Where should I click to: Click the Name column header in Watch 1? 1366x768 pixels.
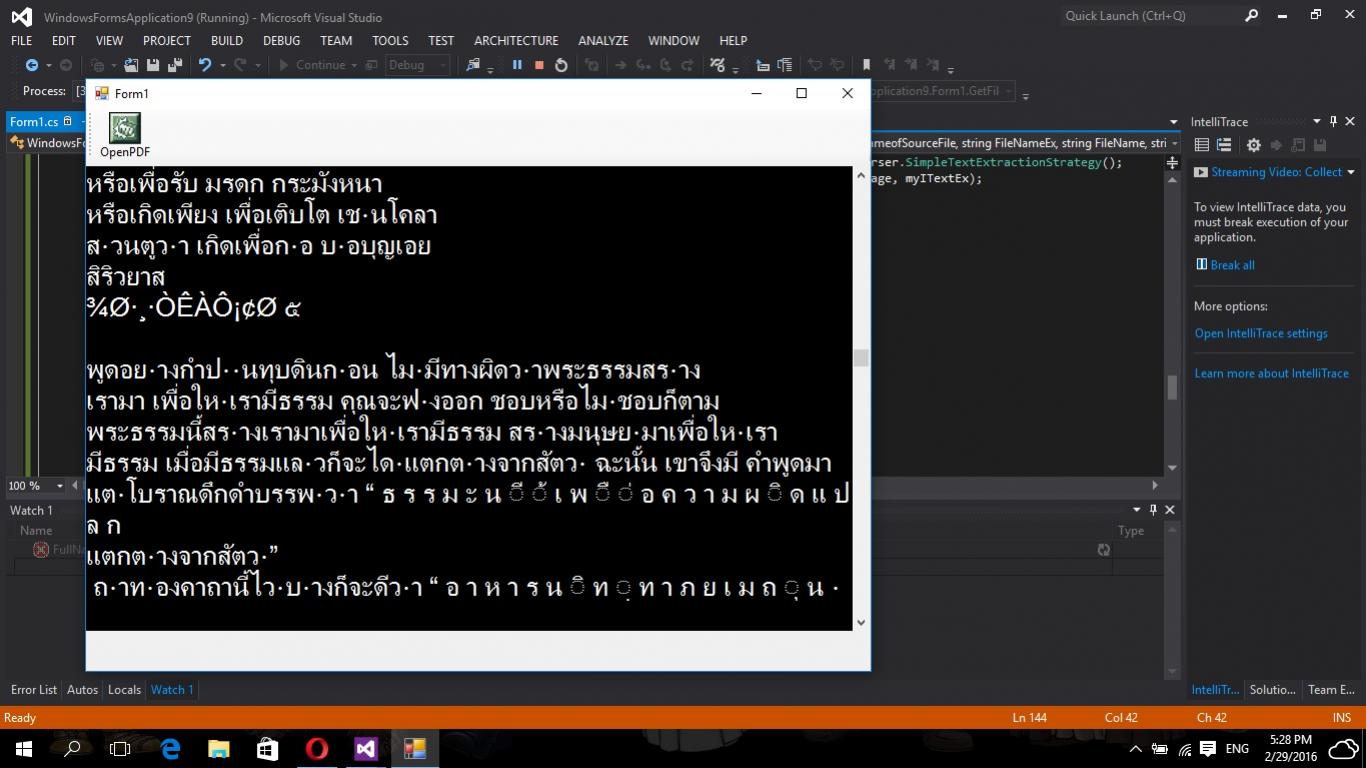[x=36, y=531]
